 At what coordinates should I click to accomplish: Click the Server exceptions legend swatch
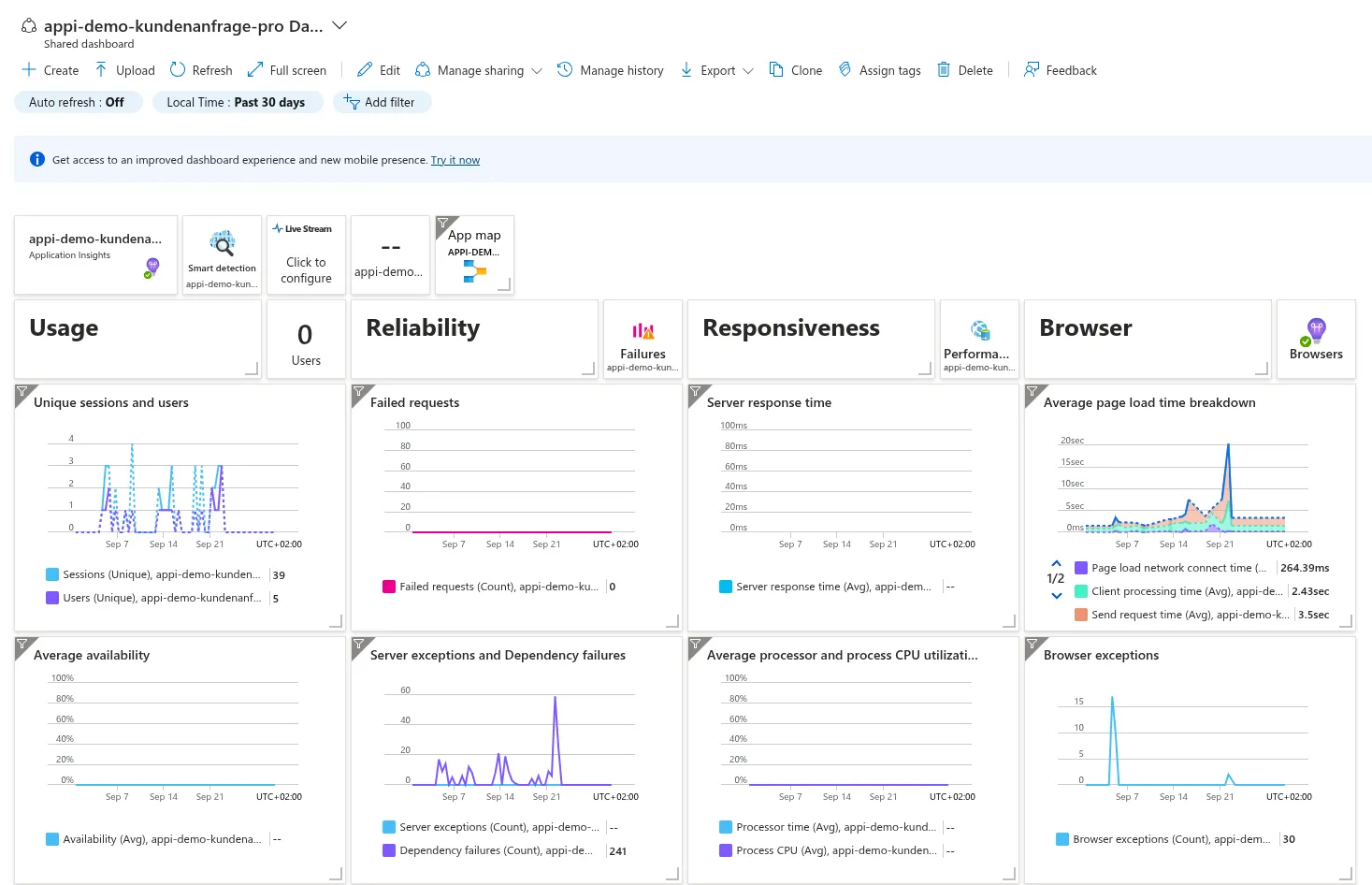(x=389, y=827)
